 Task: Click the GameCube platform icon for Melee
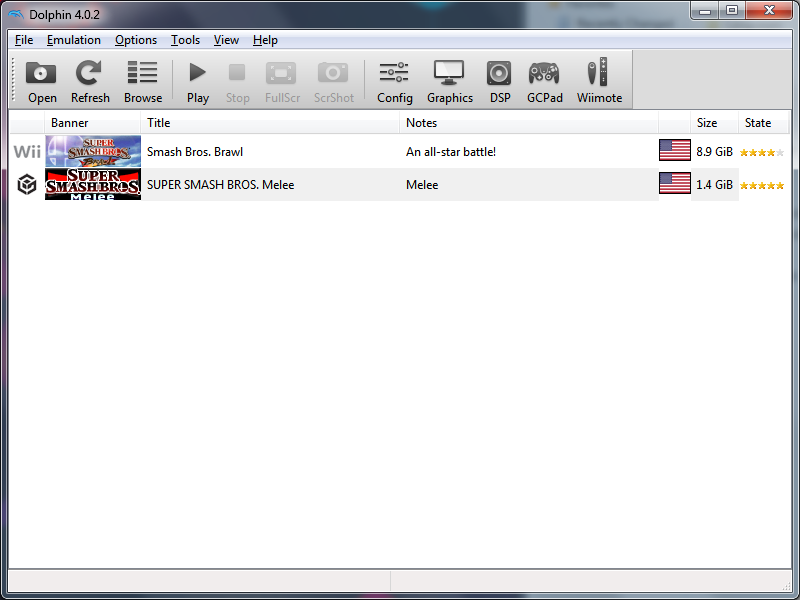pos(27,185)
